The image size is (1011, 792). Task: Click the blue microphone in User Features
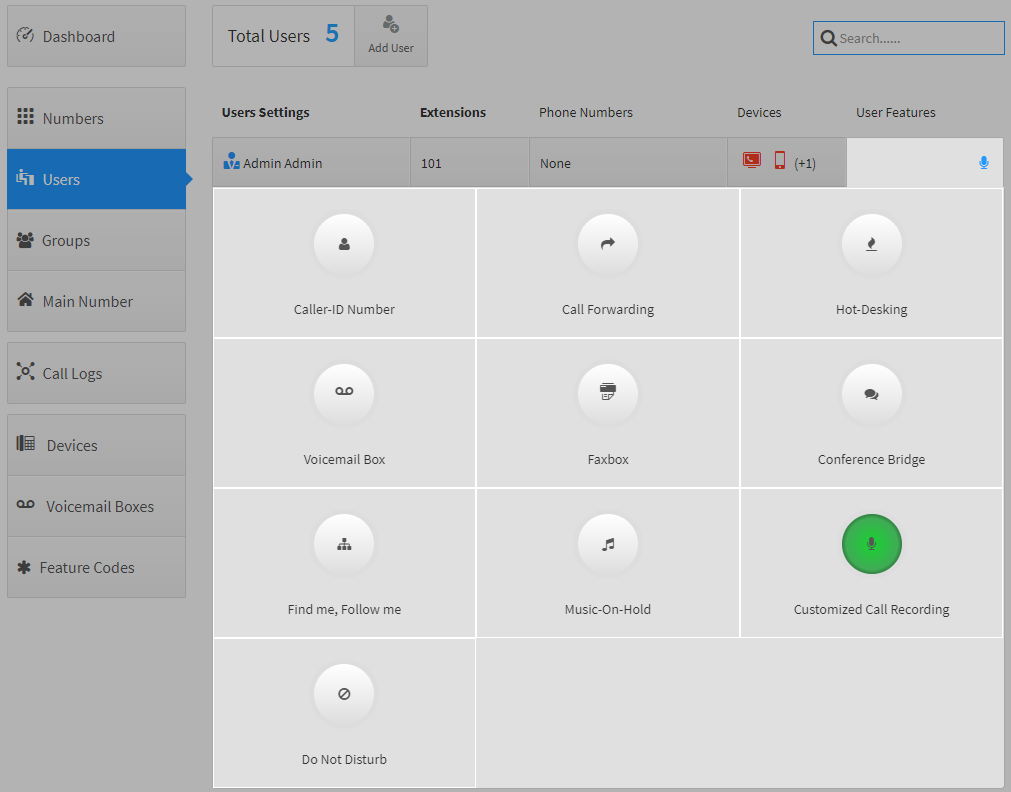point(983,163)
